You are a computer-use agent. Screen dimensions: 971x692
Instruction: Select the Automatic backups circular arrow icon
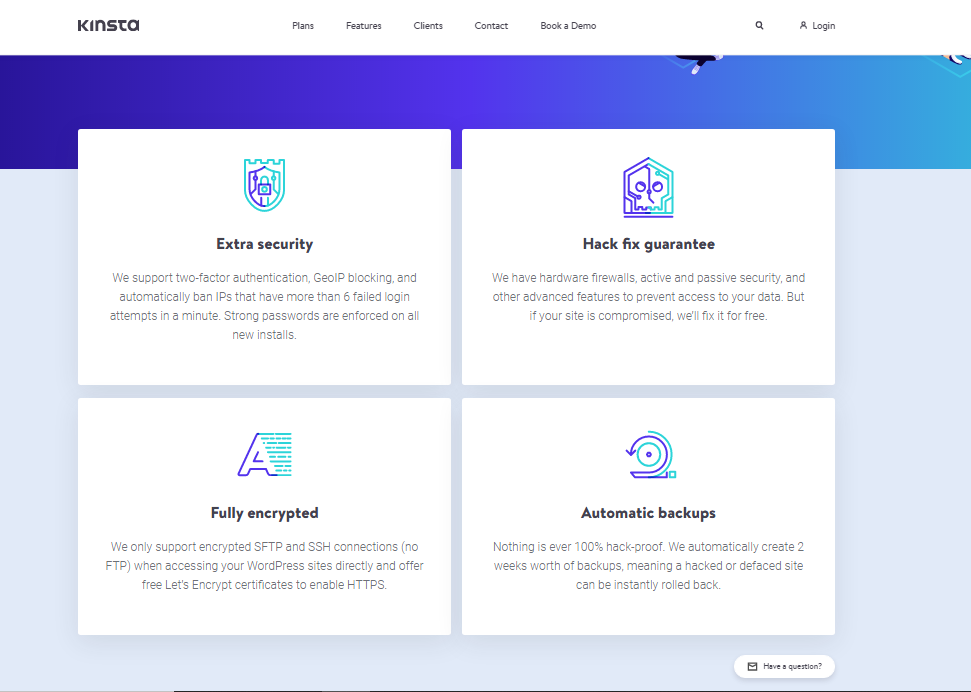click(648, 454)
